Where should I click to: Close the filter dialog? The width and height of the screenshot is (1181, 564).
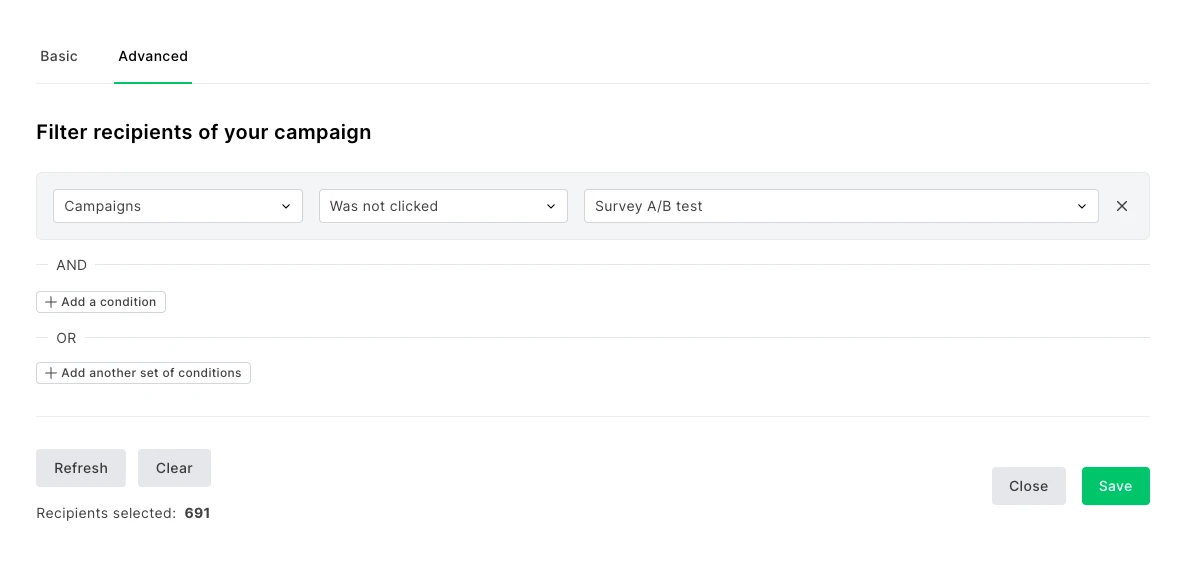(1028, 486)
